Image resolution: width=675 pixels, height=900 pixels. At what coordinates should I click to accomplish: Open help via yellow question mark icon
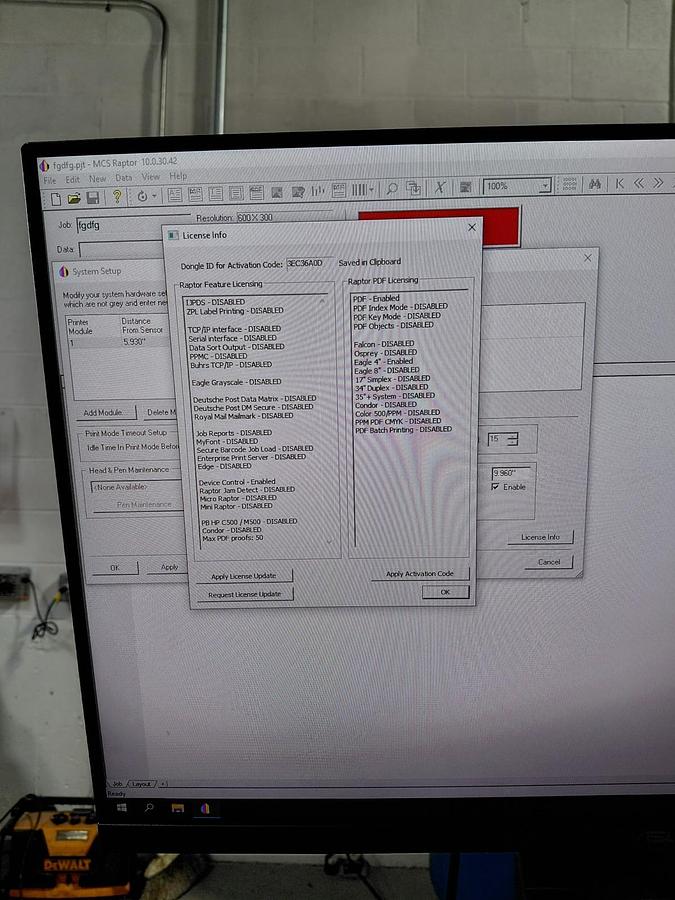(x=117, y=197)
